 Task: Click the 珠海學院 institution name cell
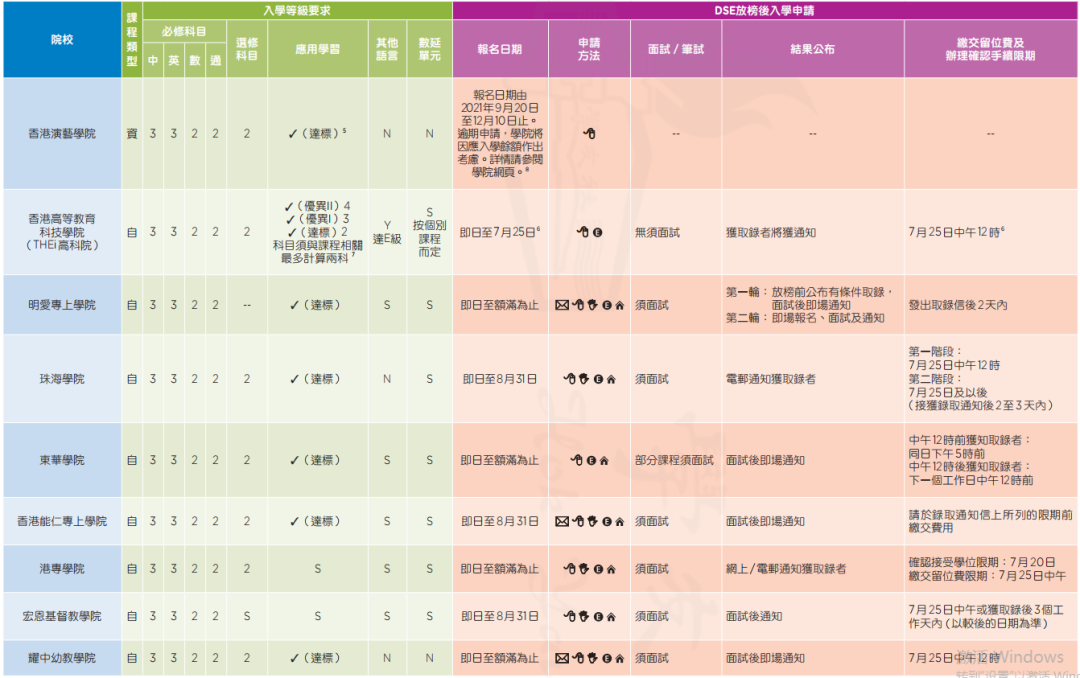62,379
